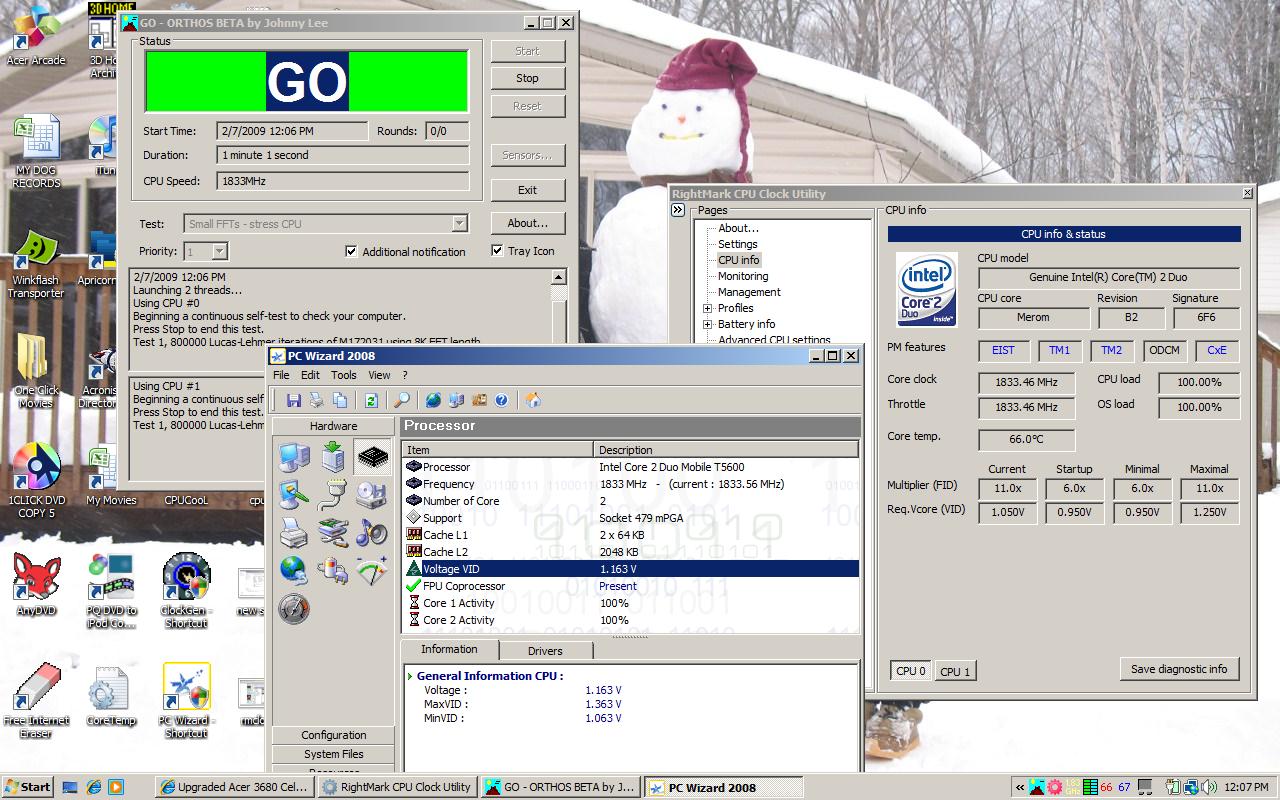
Task: Select the Multimedia speaker-and-note hardware icon
Action: [372, 532]
